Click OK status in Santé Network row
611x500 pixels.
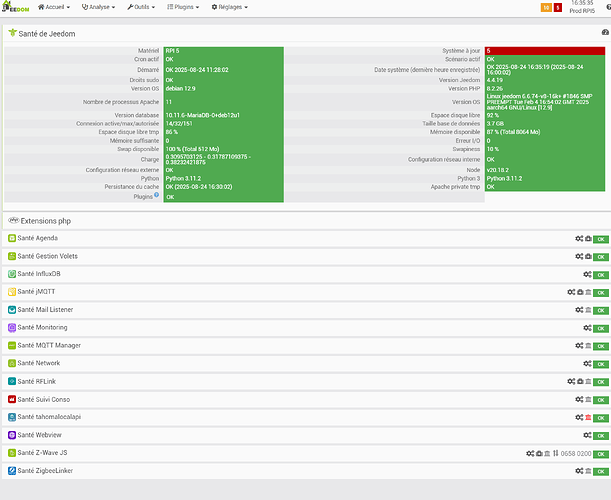(600, 364)
